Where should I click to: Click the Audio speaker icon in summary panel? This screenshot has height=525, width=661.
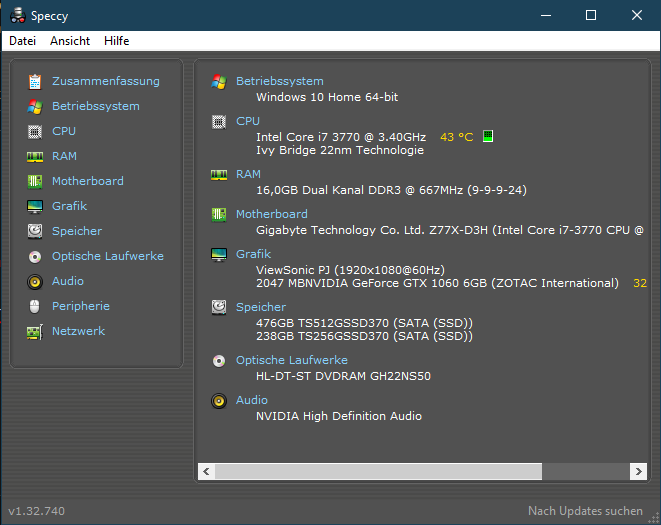pyautogui.click(x=219, y=401)
